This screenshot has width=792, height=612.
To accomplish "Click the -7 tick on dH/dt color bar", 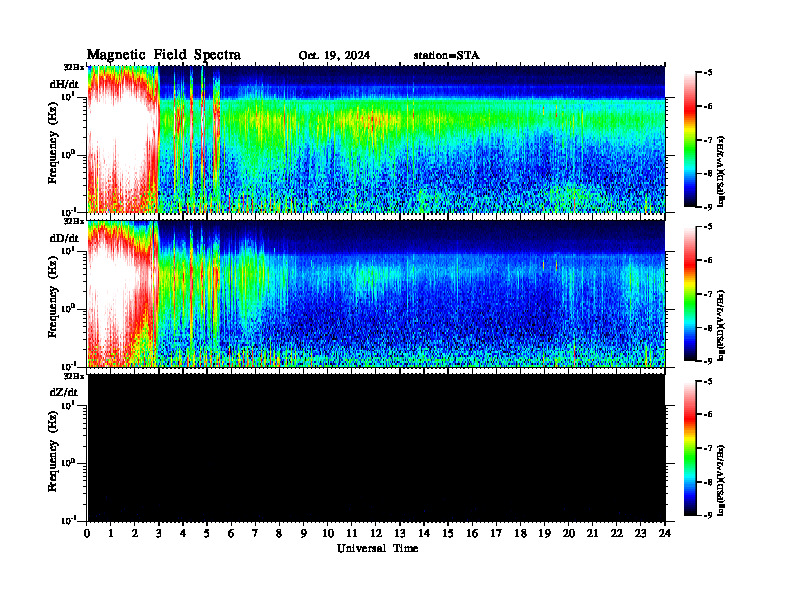I will (x=708, y=140).
